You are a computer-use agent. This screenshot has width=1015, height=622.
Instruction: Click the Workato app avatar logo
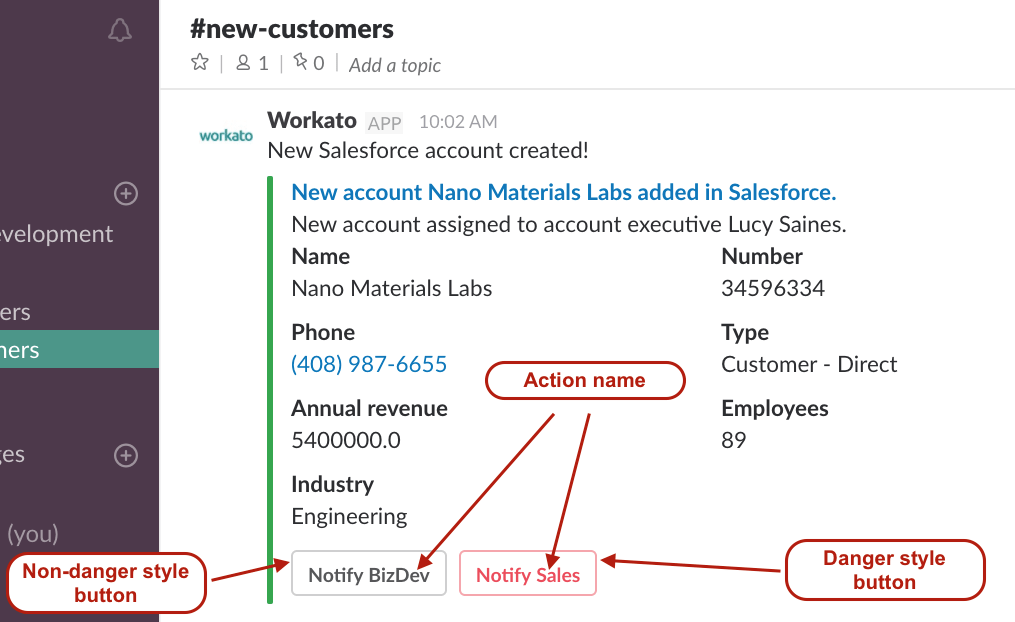[x=226, y=135]
